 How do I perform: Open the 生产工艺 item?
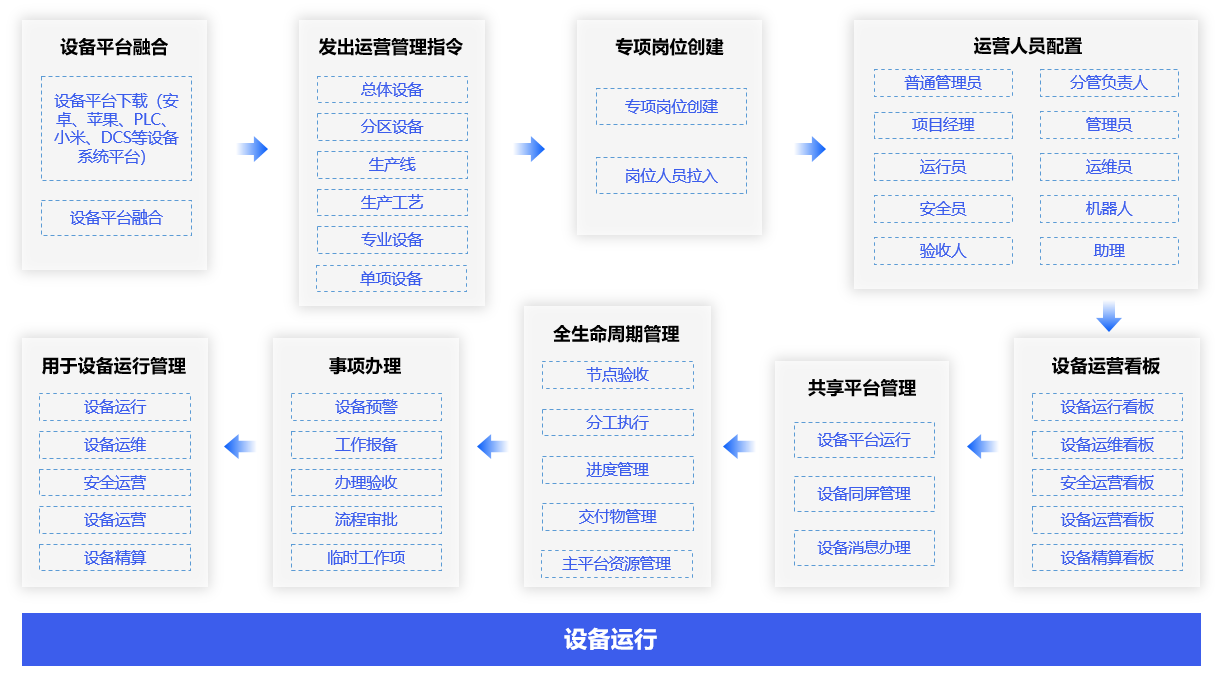pos(392,203)
